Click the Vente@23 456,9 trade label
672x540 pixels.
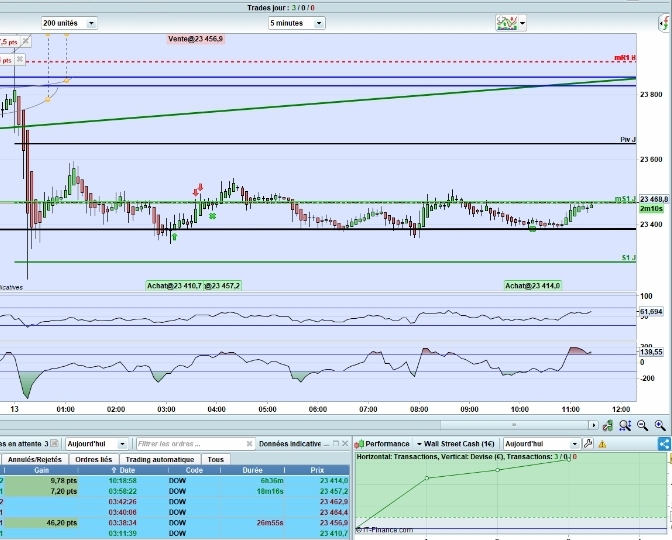click(x=195, y=39)
